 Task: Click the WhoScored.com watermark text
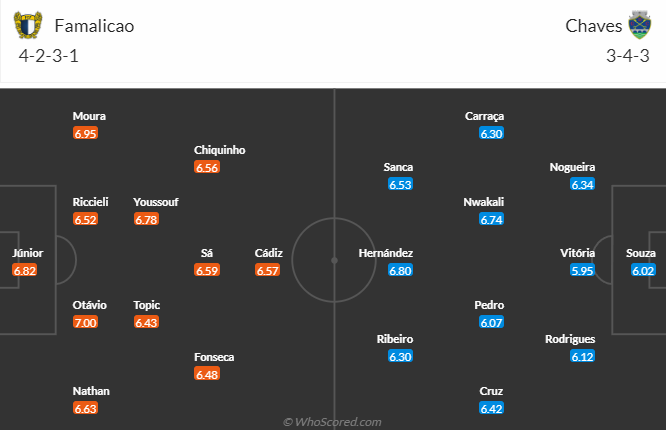pos(332,422)
